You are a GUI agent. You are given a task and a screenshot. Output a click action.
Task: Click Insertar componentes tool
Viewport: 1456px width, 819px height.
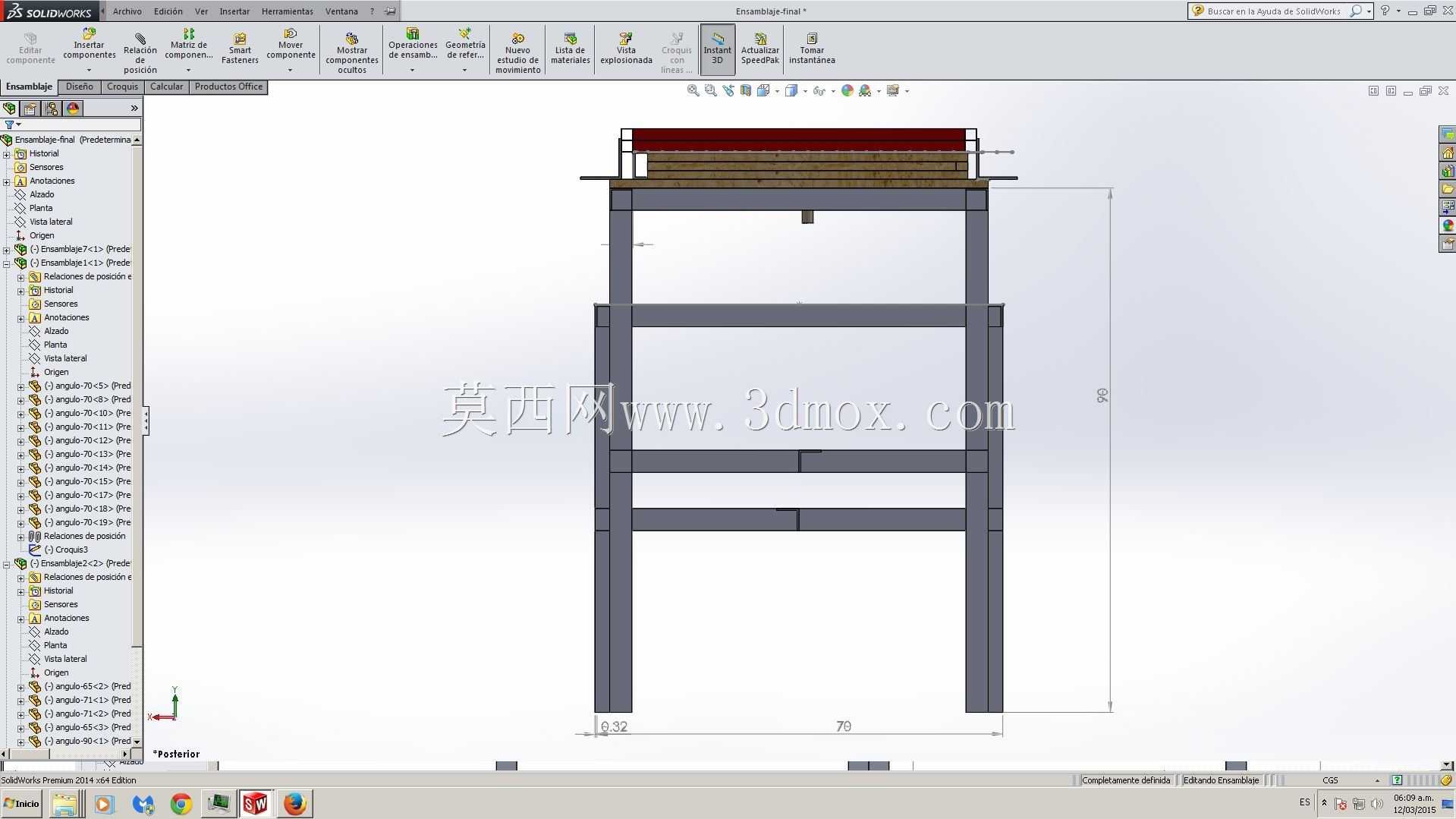pyautogui.click(x=89, y=44)
